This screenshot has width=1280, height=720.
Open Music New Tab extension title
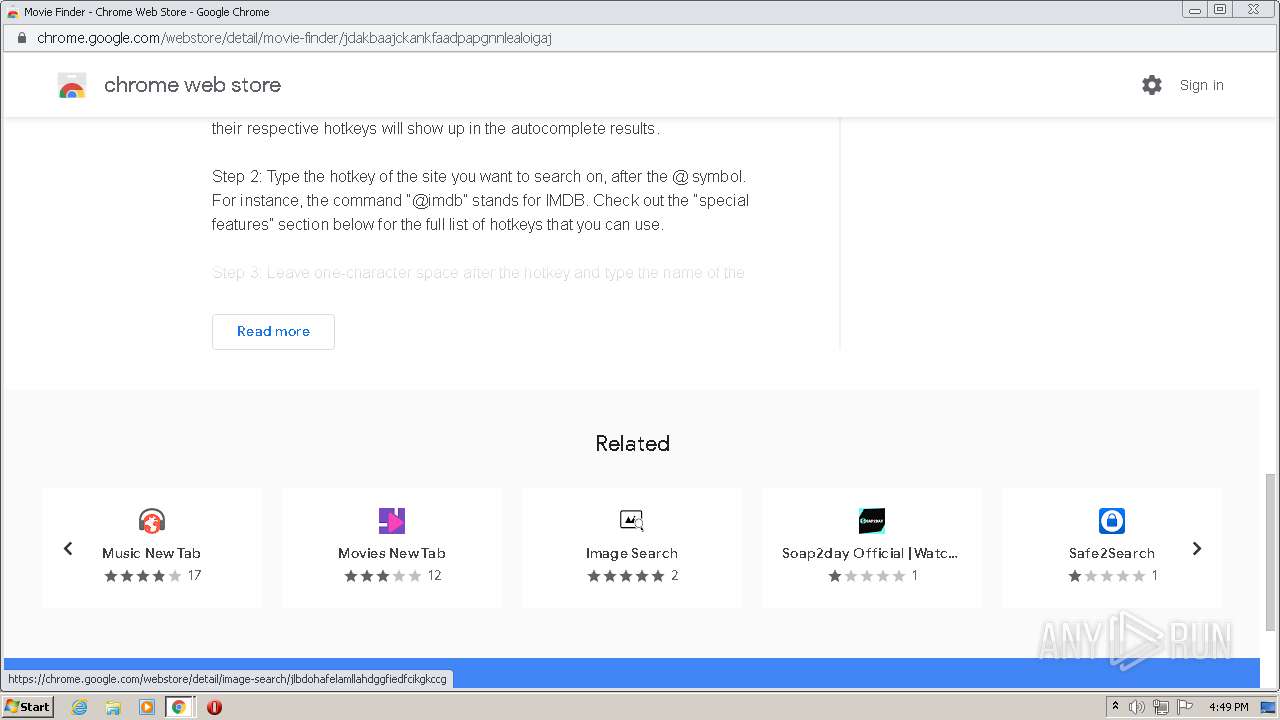tap(151, 553)
